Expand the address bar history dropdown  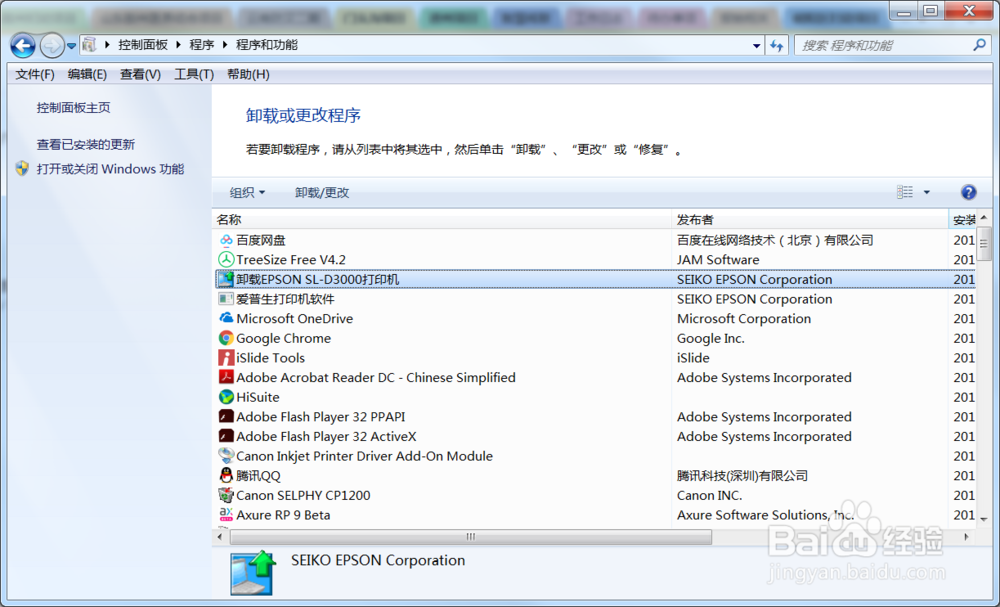coord(756,45)
